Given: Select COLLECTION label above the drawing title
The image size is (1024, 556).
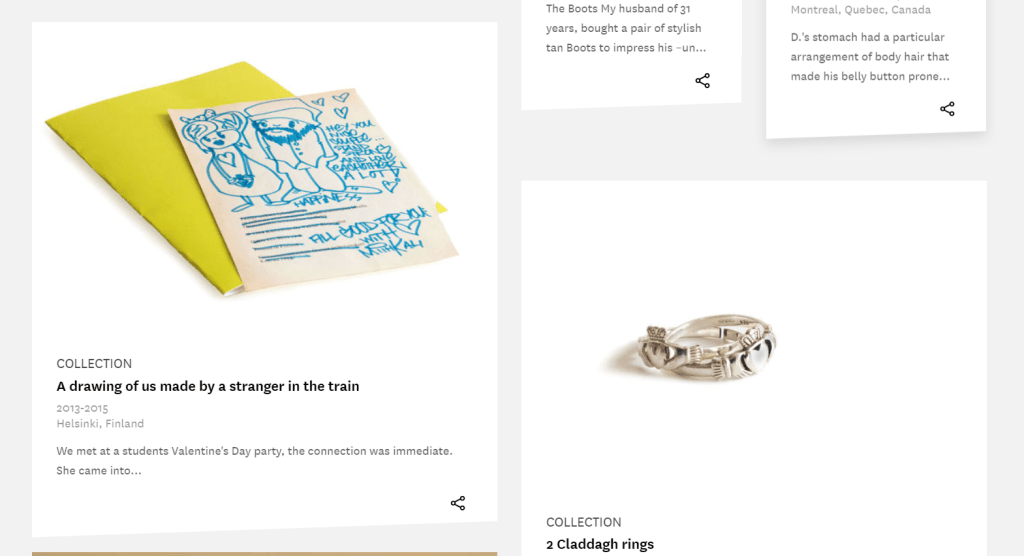Looking at the screenshot, I should [x=94, y=363].
